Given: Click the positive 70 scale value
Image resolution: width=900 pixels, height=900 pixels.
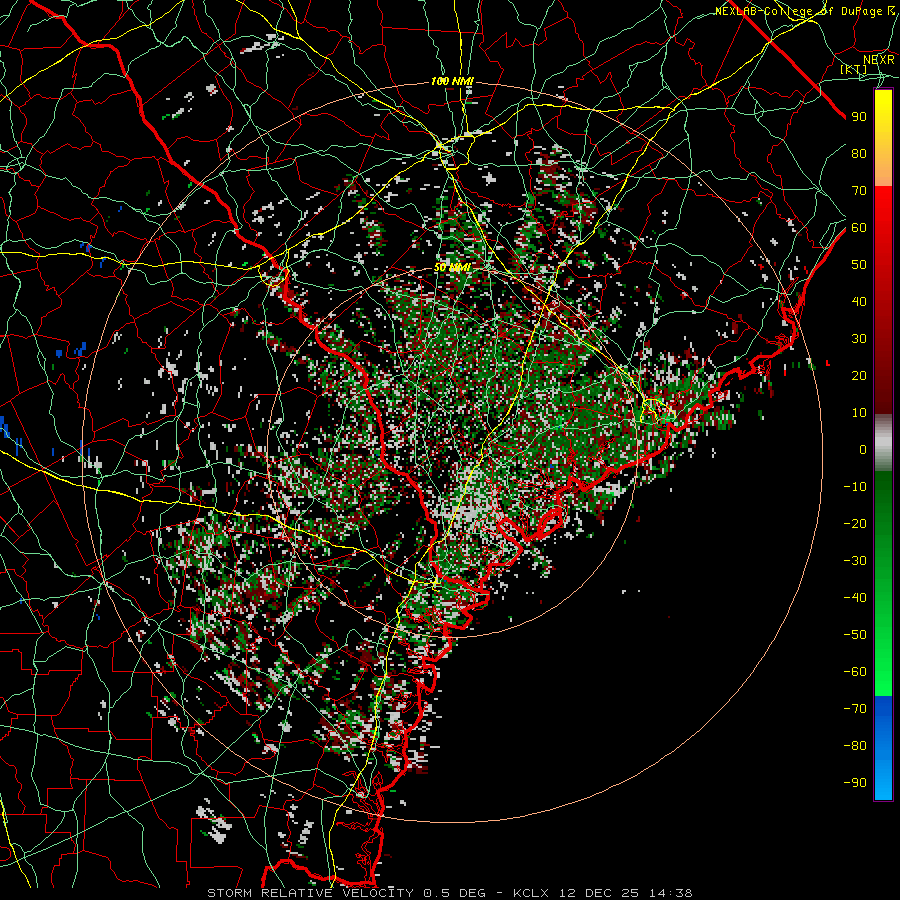Looking at the screenshot, I should click(859, 191).
